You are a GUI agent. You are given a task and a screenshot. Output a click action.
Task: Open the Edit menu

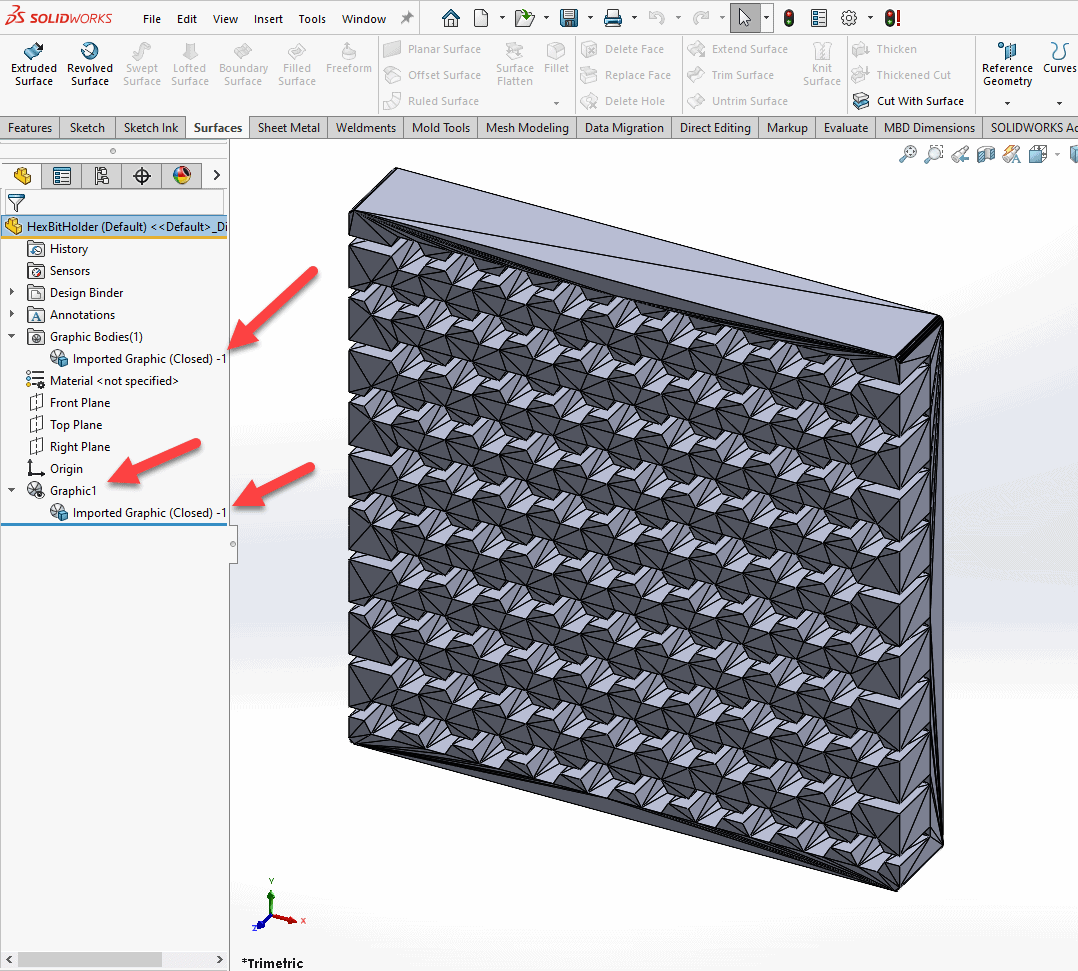[x=187, y=19]
